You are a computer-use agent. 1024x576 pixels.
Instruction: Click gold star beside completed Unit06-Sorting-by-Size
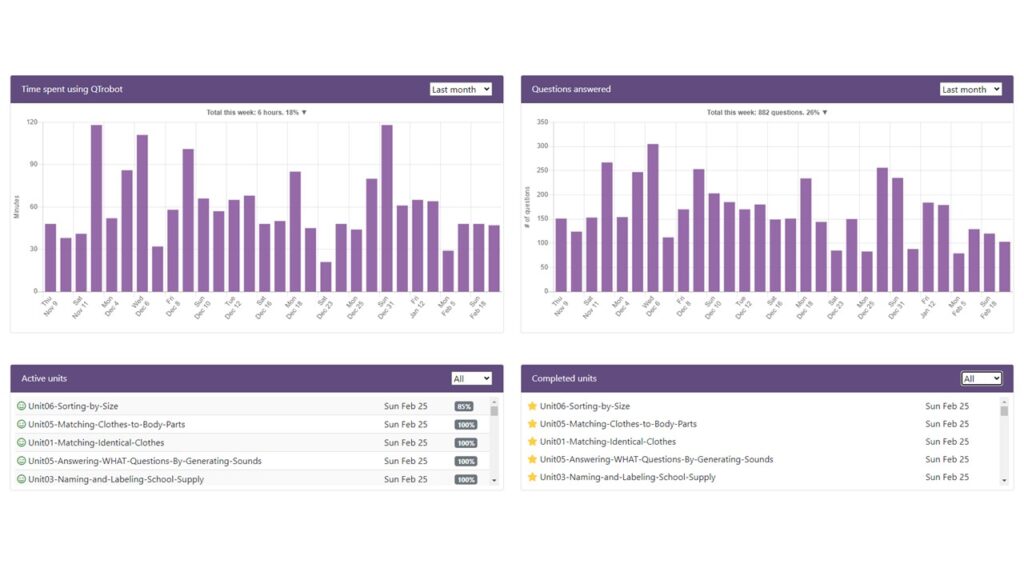(532, 406)
